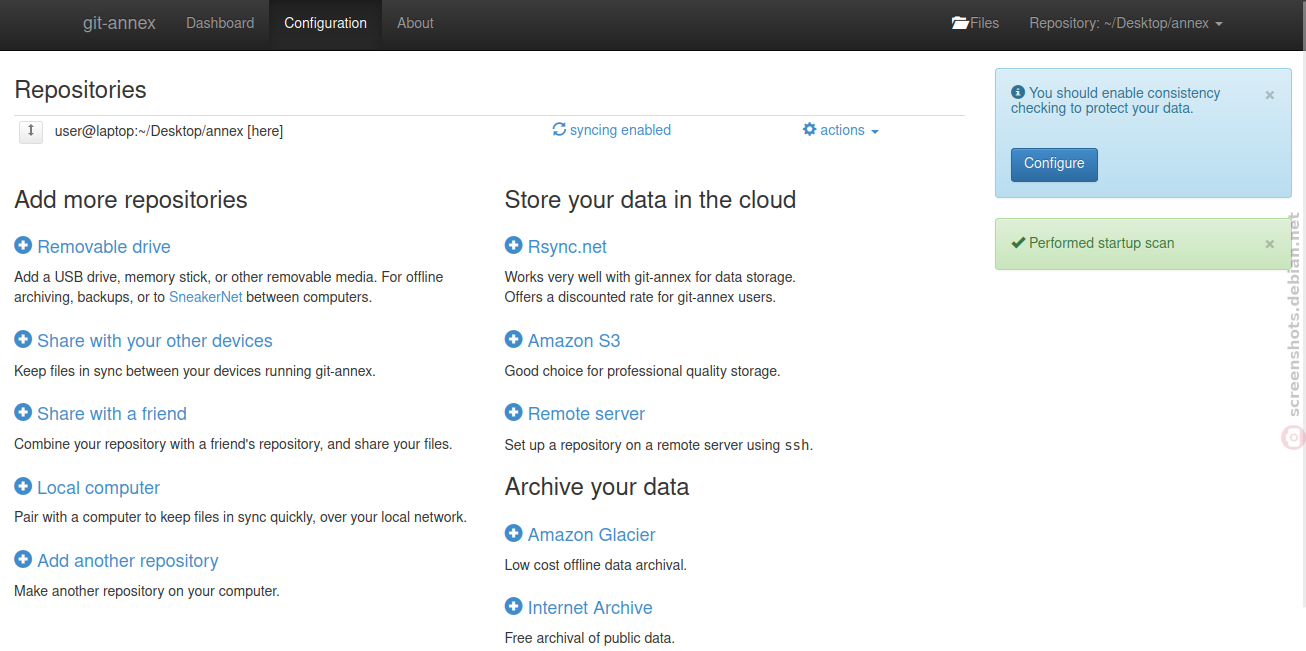Click text 'Make another repository on your computer.'

pos(147,591)
